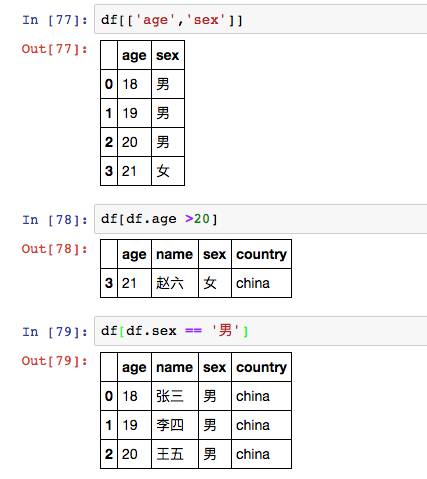Click the 女 cell in Out[77] table
This screenshot has height=479, width=427.
(168, 171)
